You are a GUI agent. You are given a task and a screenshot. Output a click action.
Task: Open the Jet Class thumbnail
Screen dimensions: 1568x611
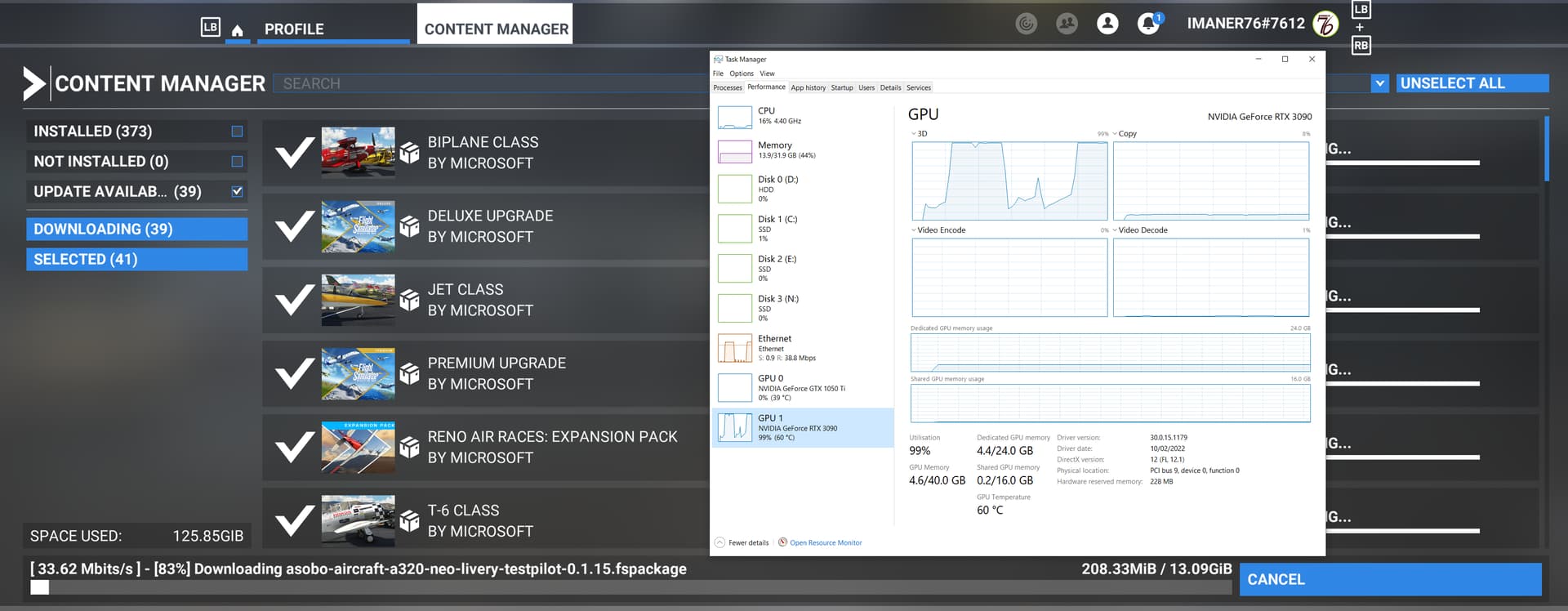[x=358, y=300]
